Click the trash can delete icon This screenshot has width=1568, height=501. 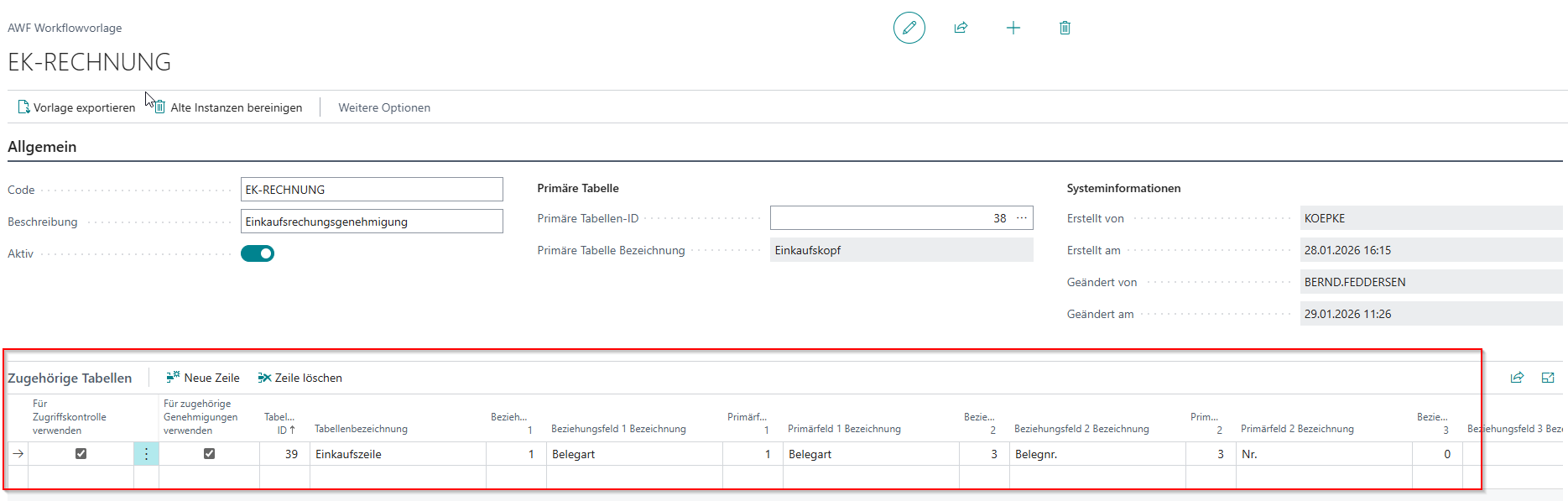[x=1065, y=28]
